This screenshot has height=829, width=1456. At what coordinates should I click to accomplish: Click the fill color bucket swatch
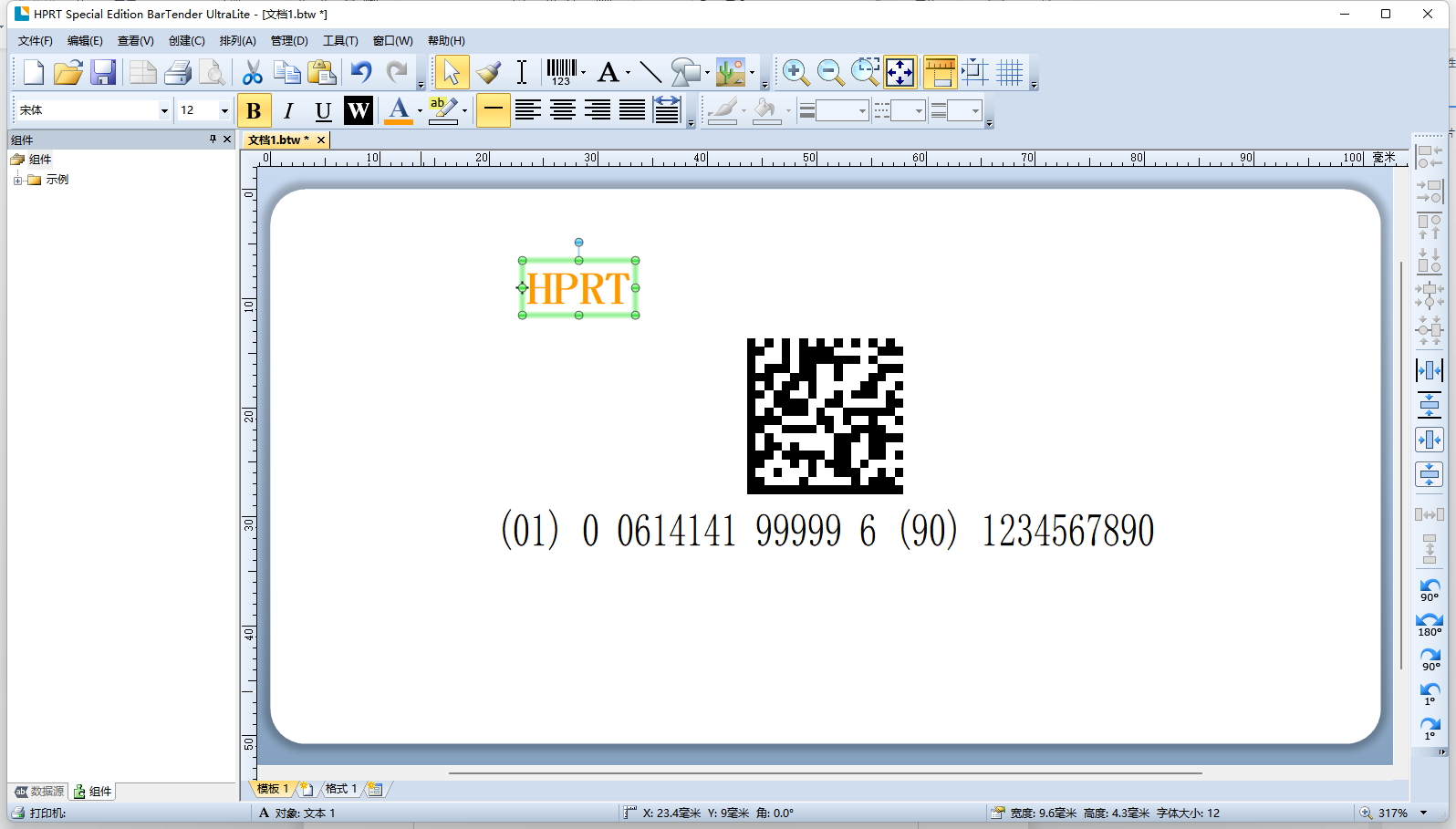coord(766,110)
